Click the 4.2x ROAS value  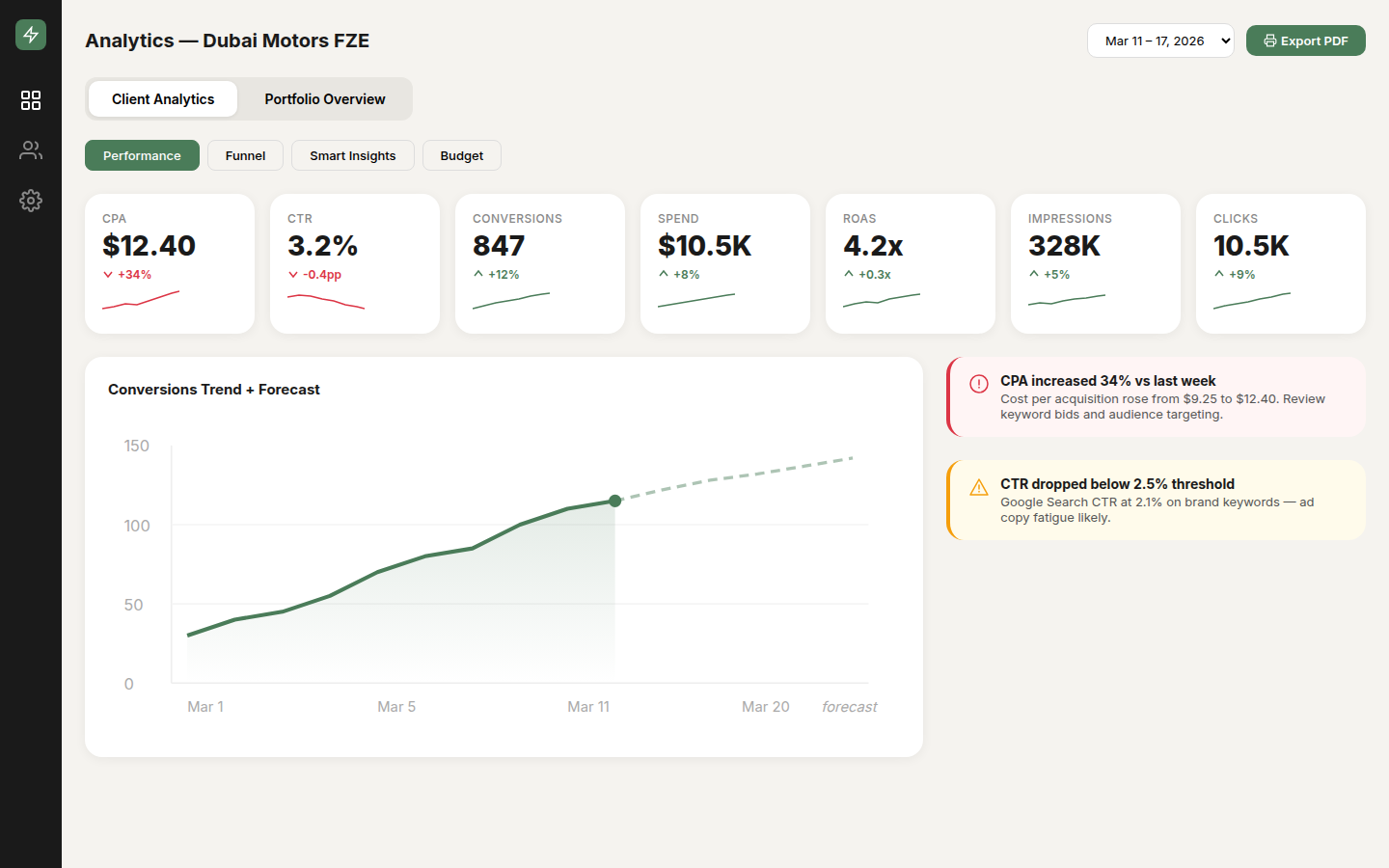[873, 246]
